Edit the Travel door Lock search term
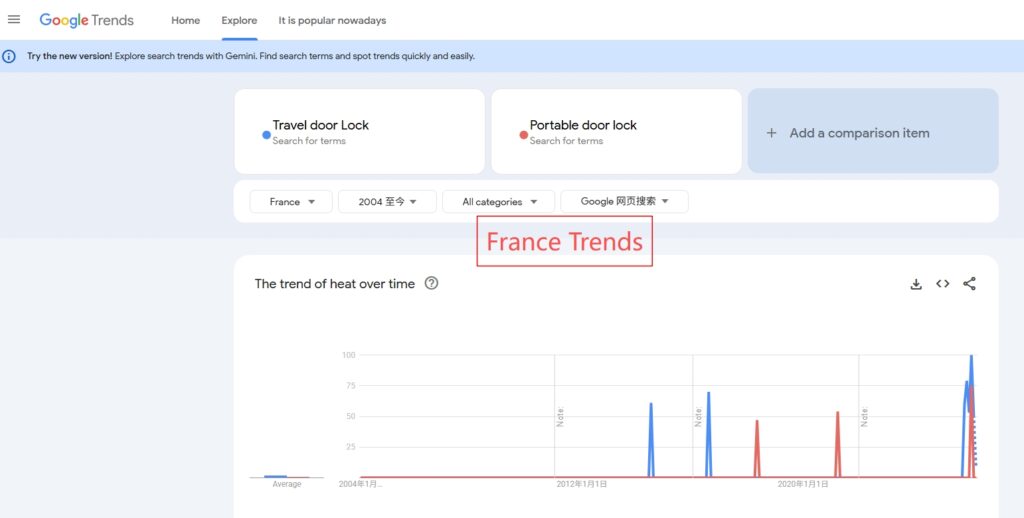This screenshot has height=518, width=1024. (x=321, y=126)
